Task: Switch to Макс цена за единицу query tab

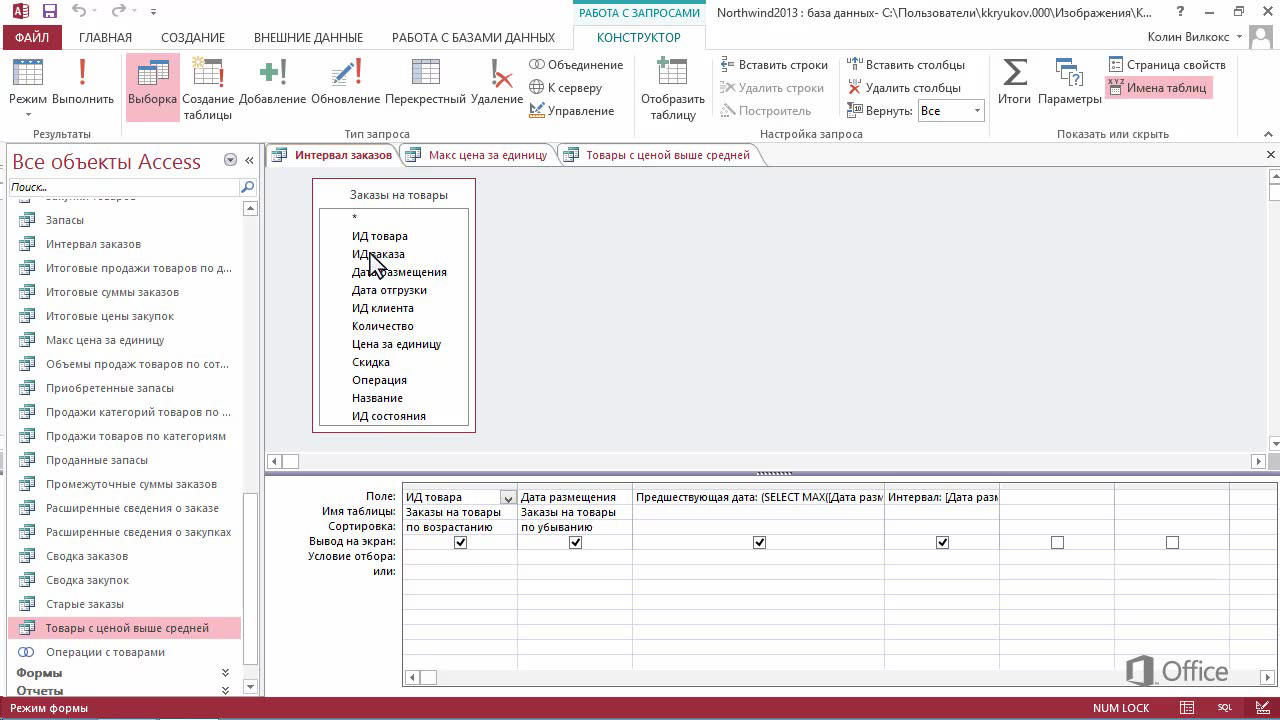Action: click(x=487, y=155)
